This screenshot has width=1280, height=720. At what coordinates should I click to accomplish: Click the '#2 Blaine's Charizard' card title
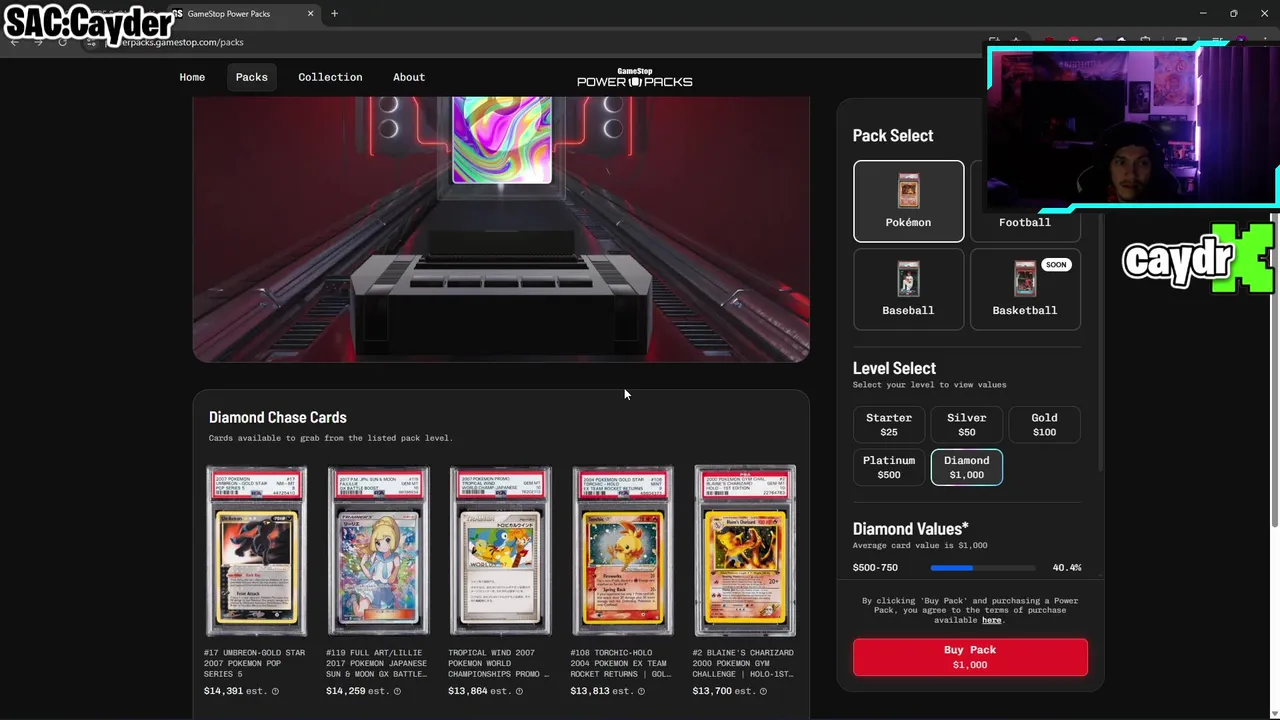[743, 663]
